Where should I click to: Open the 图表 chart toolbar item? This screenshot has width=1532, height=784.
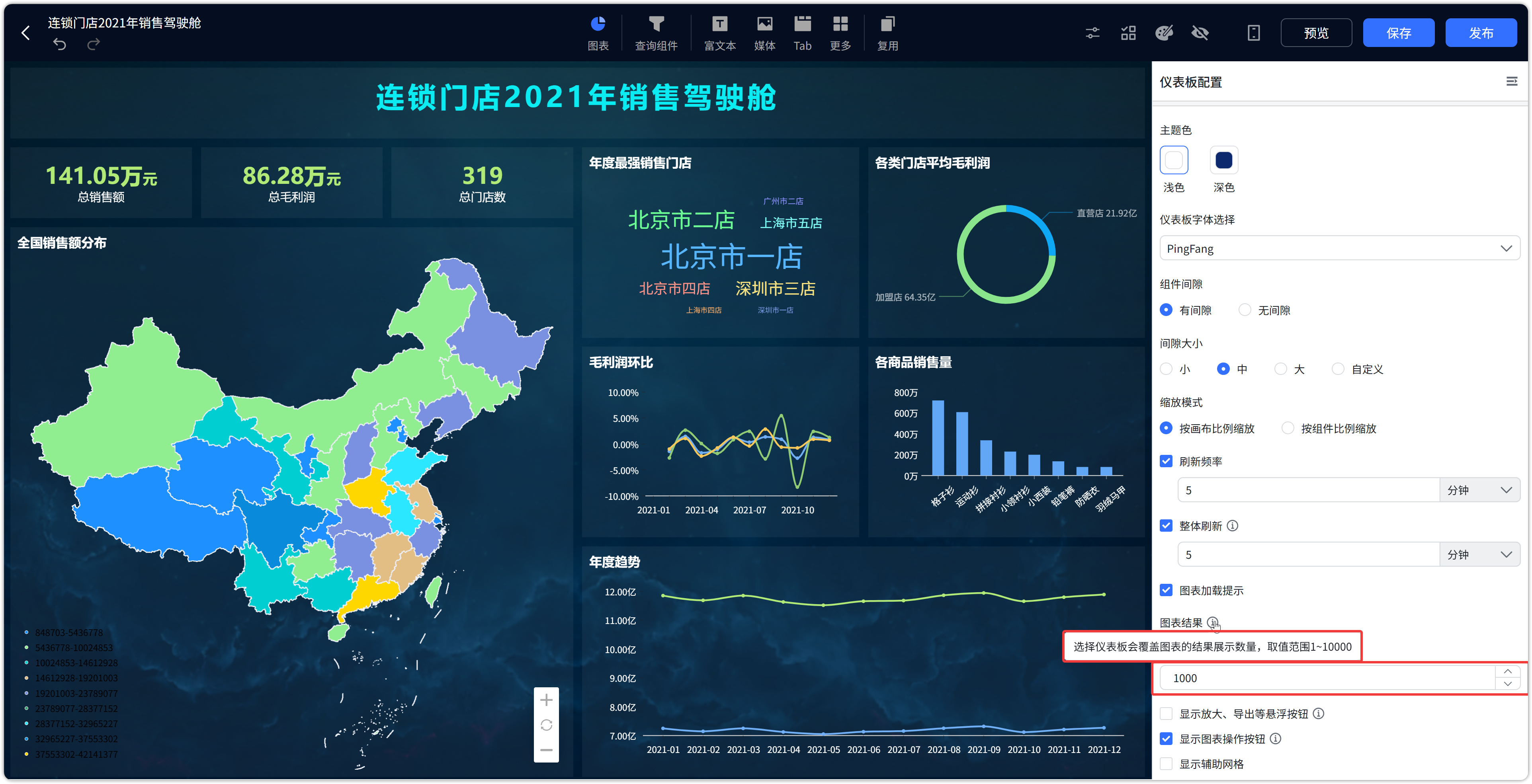click(x=598, y=33)
